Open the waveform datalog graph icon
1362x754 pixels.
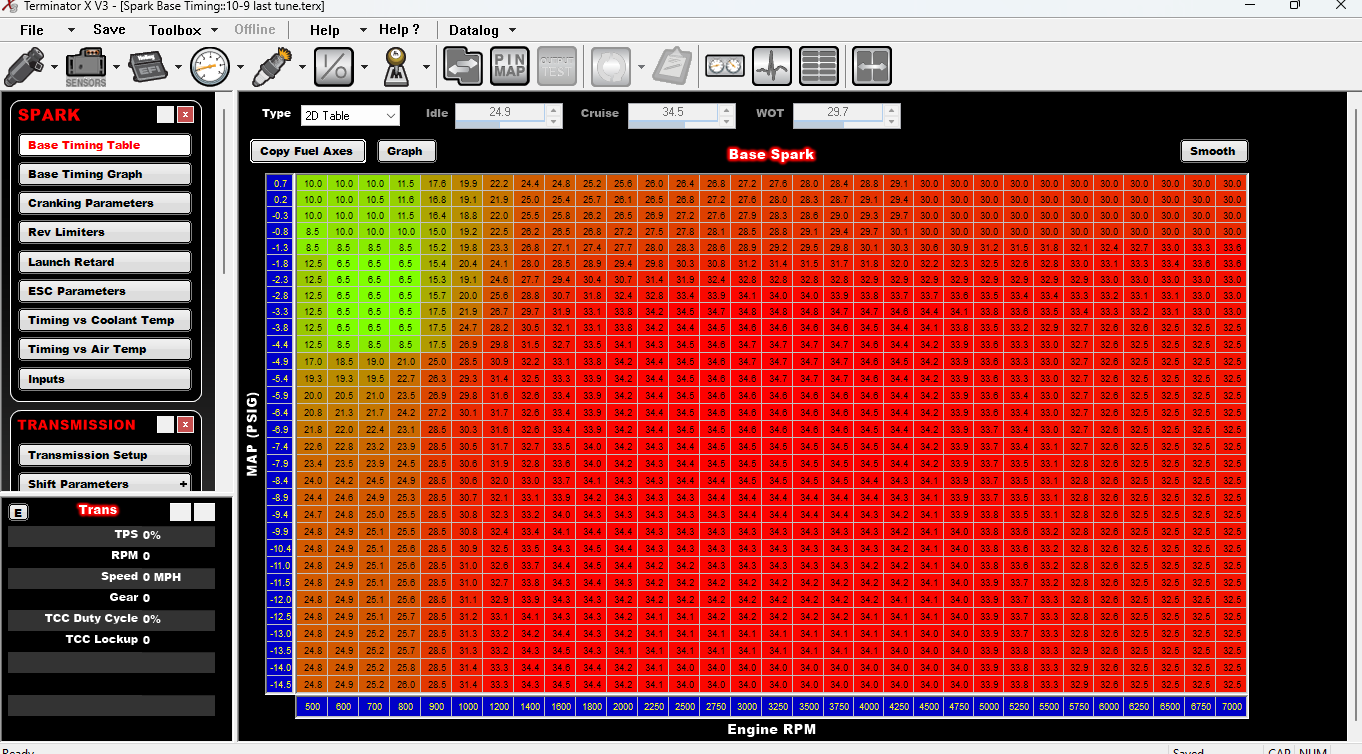pyautogui.click(x=772, y=67)
